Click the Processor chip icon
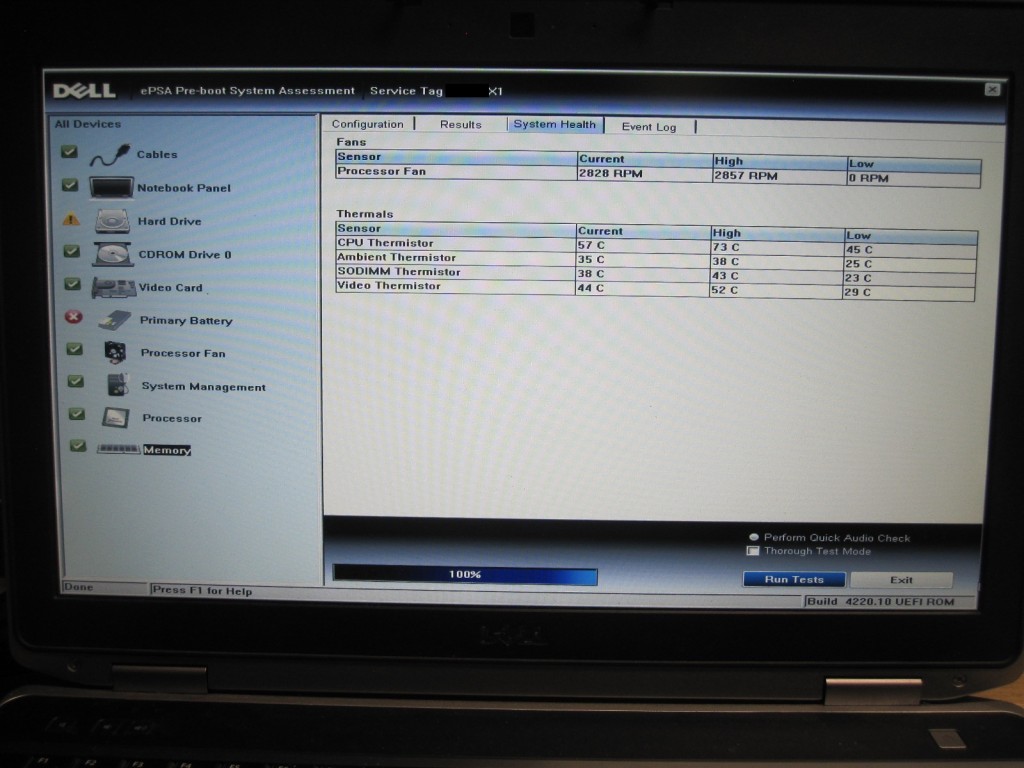Screen dimensions: 1024x768 pyautogui.click(x=116, y=418)
